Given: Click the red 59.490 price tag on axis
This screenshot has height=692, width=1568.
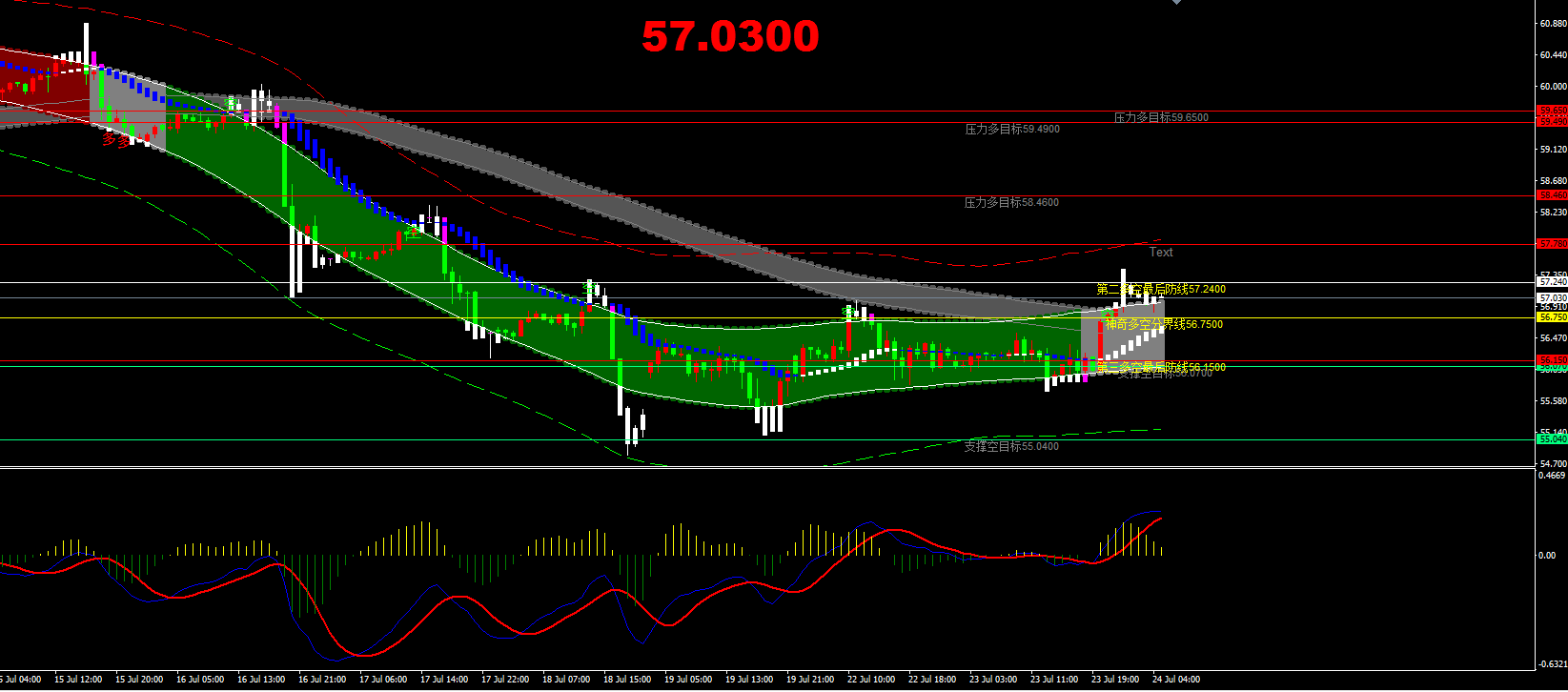Looking at the screenshot, I should point(1553,122).
